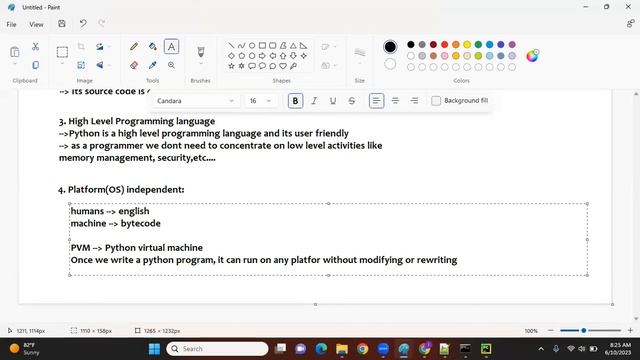This screenshot has height=360, width=640.
Task: Select the oval shape
Action: [x=252, y=46]
